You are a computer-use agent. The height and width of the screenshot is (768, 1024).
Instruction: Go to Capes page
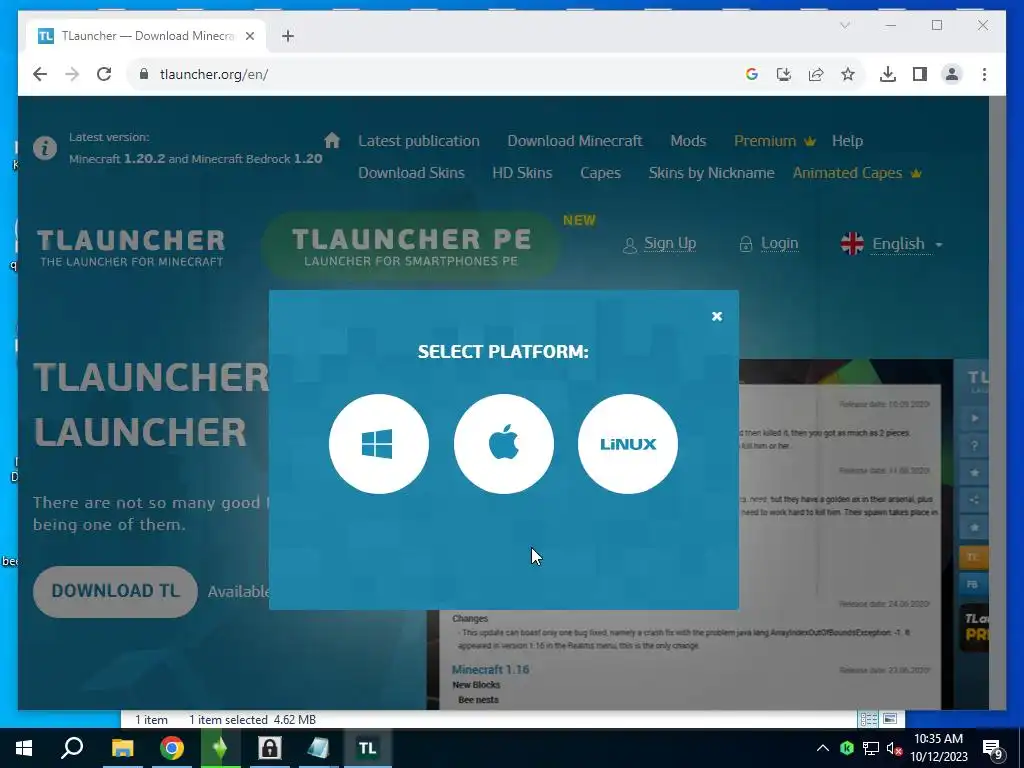click(600, 173)
